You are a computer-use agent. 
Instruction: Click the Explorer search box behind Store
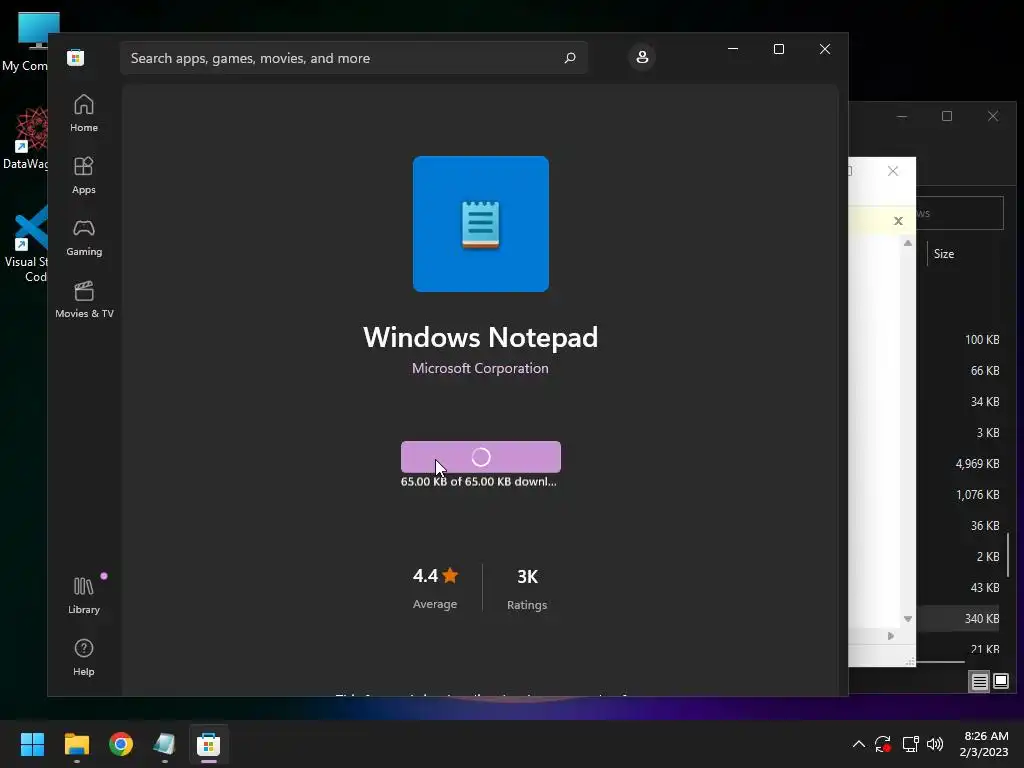[959, 213]
